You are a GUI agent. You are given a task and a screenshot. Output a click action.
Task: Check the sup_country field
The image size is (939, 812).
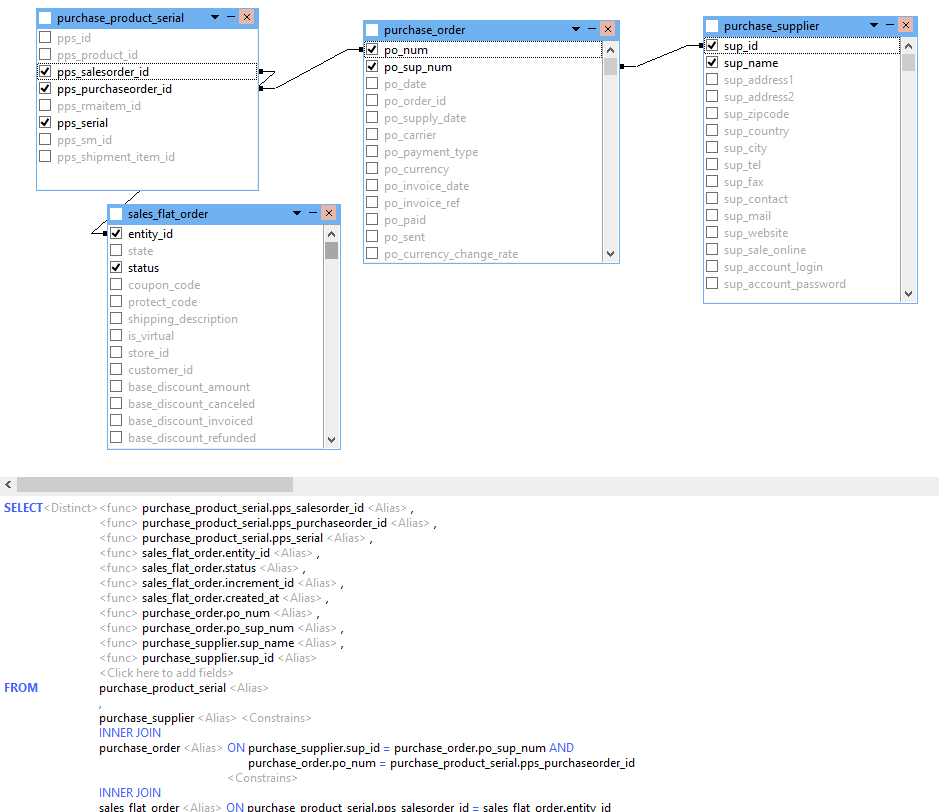(712, 130)
